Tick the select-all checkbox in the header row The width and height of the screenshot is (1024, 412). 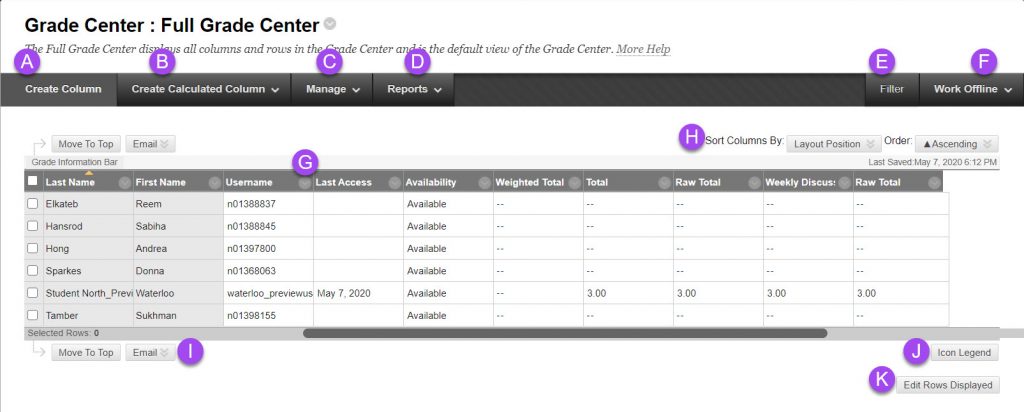pos(33,182)
